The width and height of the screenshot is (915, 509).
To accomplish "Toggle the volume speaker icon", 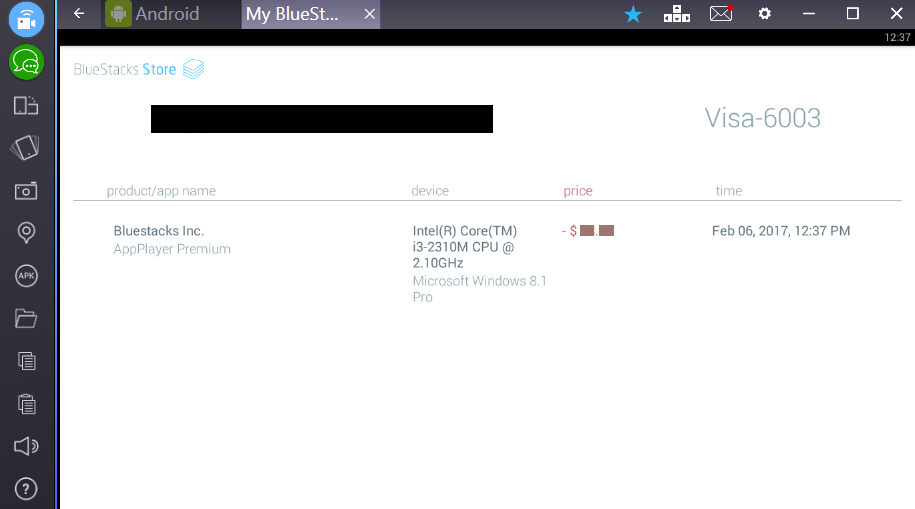I will [26, 447].
